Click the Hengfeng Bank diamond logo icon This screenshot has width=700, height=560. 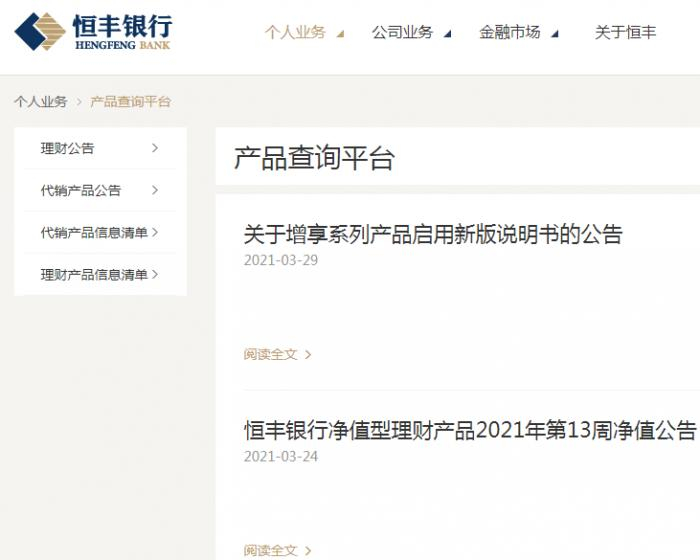click(x=40, y=31)
